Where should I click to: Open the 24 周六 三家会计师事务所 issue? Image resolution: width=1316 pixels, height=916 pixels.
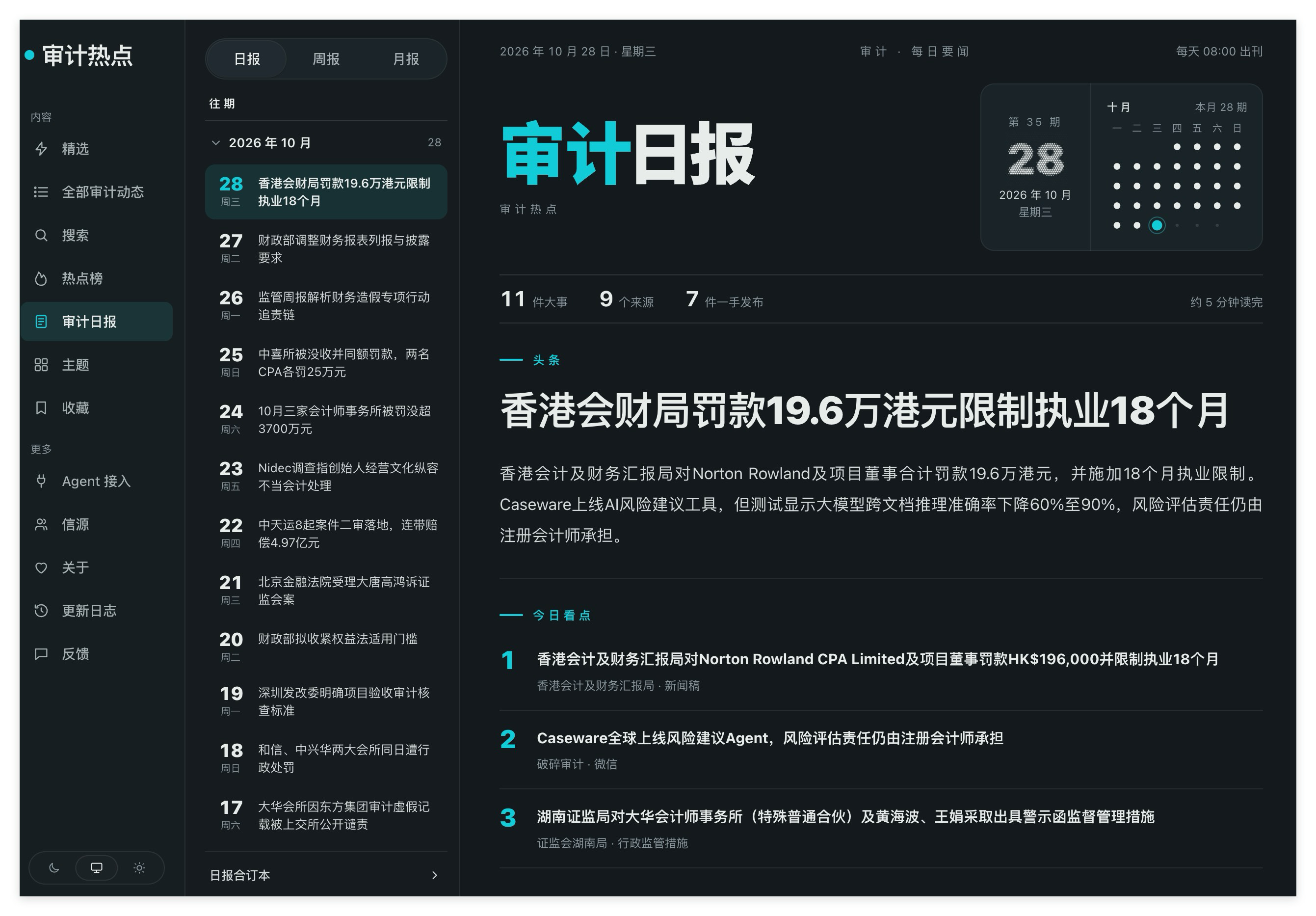326,419
